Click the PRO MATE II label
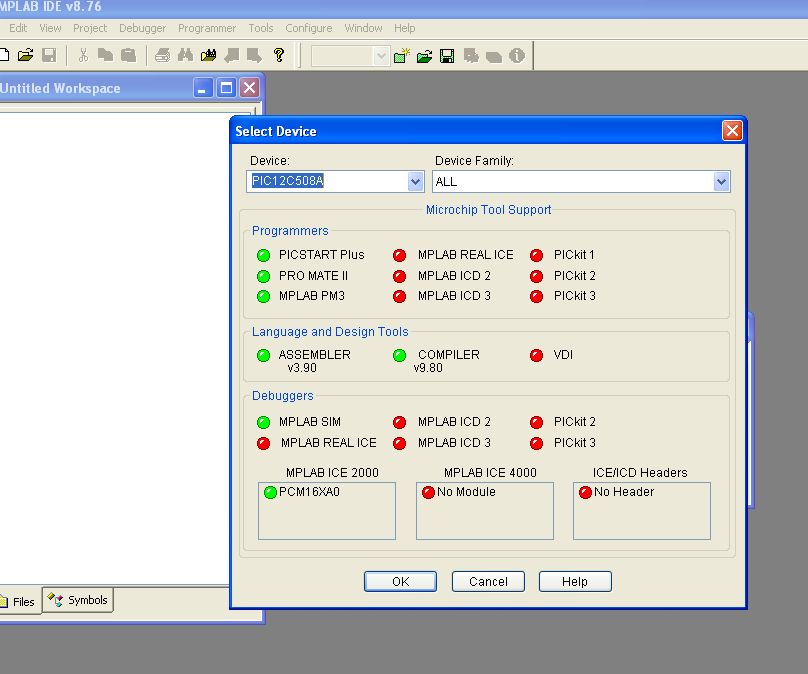Viewport: 808px width, 674px height. [x=313, y=276]
